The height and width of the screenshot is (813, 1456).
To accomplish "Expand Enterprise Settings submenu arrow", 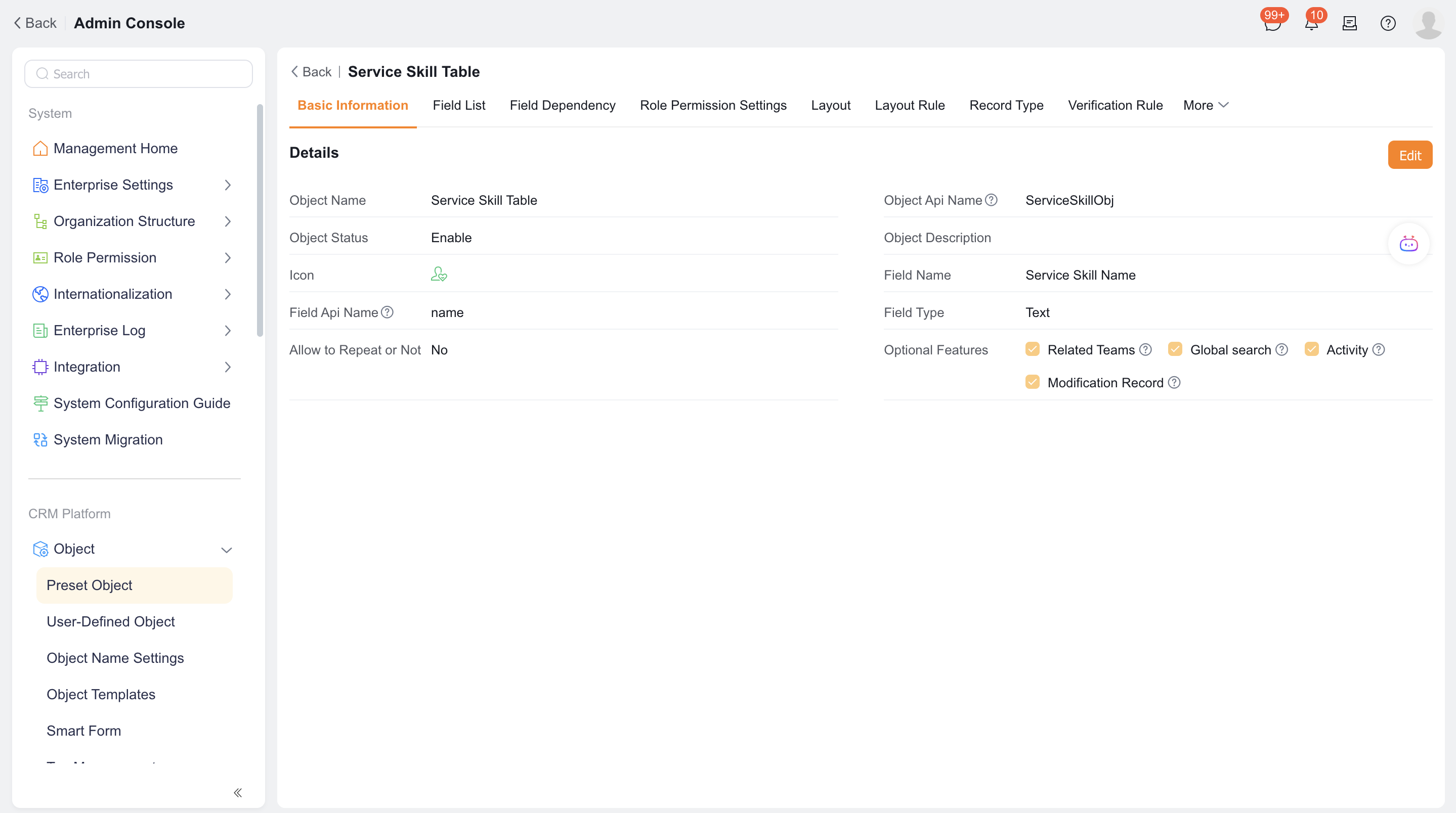I will (227, 186).
